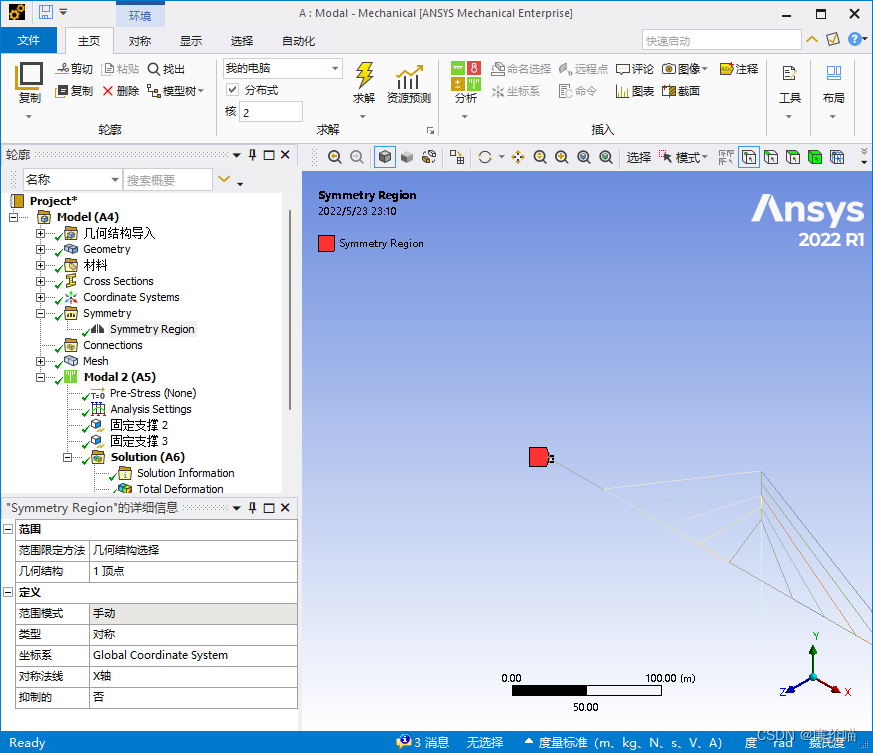Collapse the Solution (A6) node
This screenshot has width=873, height=753.
tap(67, 457)
